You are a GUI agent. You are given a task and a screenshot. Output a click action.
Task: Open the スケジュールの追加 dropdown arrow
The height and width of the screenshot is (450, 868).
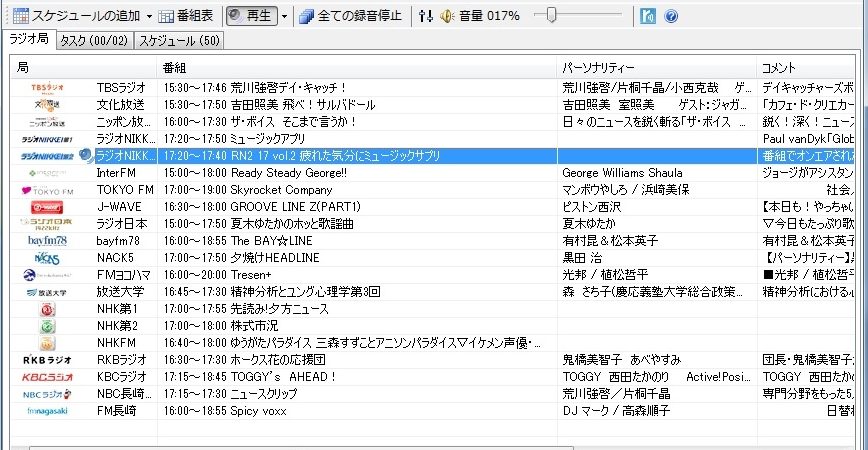tap(149, 17)
